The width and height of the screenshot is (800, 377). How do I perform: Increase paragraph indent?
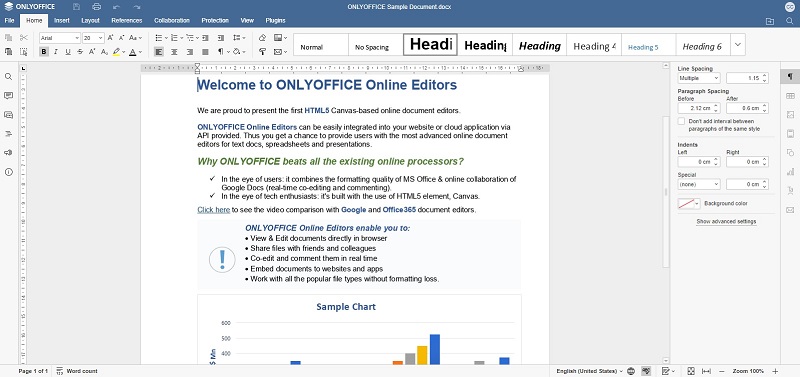220,38
